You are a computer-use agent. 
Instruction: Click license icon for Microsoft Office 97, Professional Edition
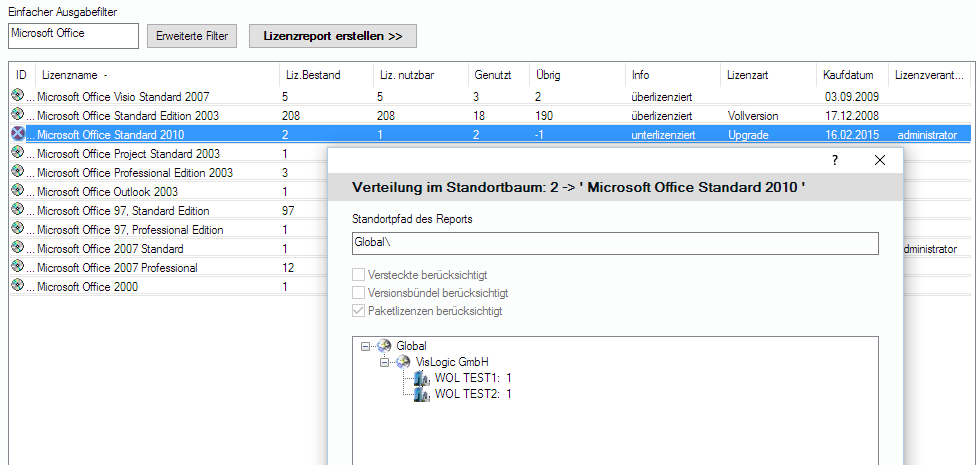17,229
